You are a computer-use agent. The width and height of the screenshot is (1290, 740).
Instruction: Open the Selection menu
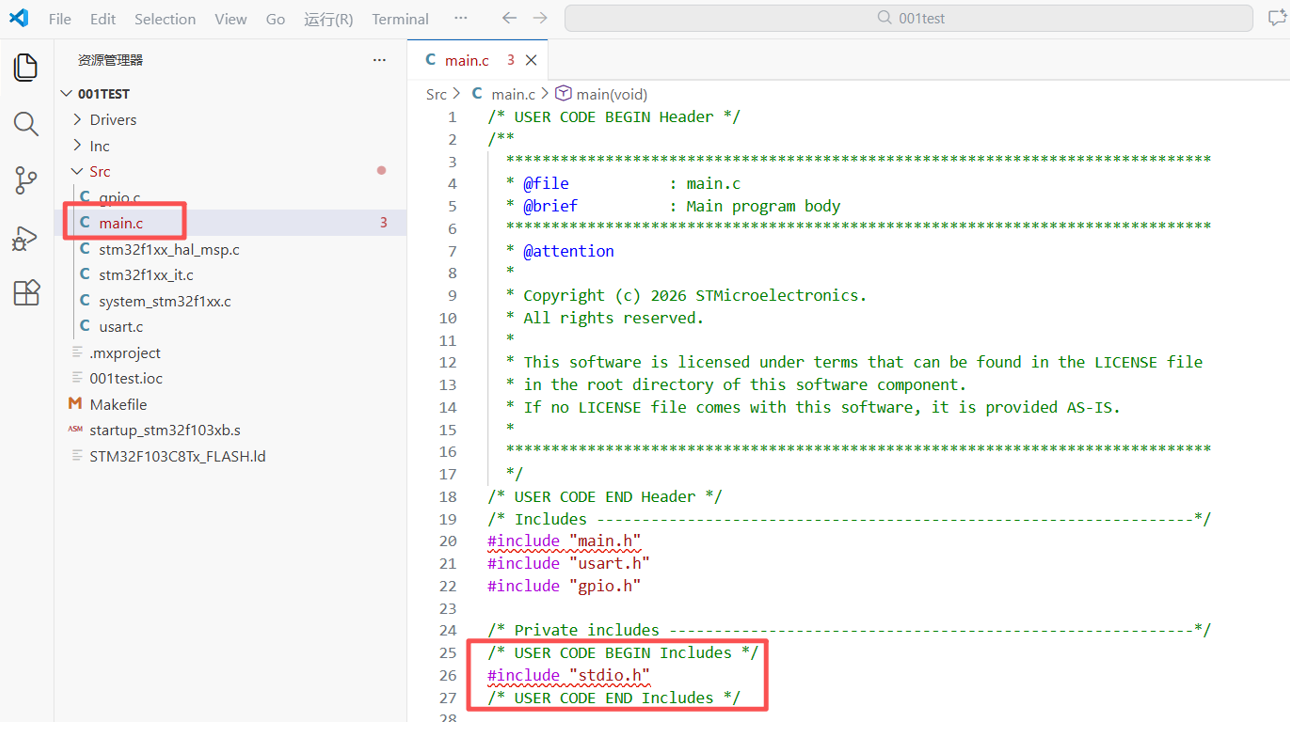(165, 19)
